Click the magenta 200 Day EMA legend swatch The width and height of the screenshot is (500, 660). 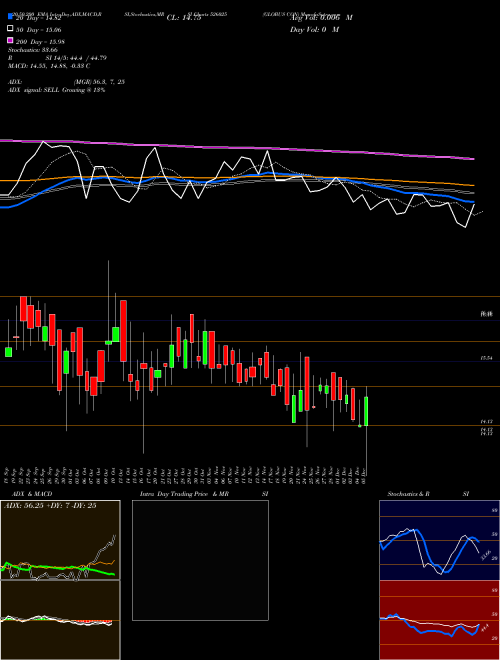click(10, 41)
